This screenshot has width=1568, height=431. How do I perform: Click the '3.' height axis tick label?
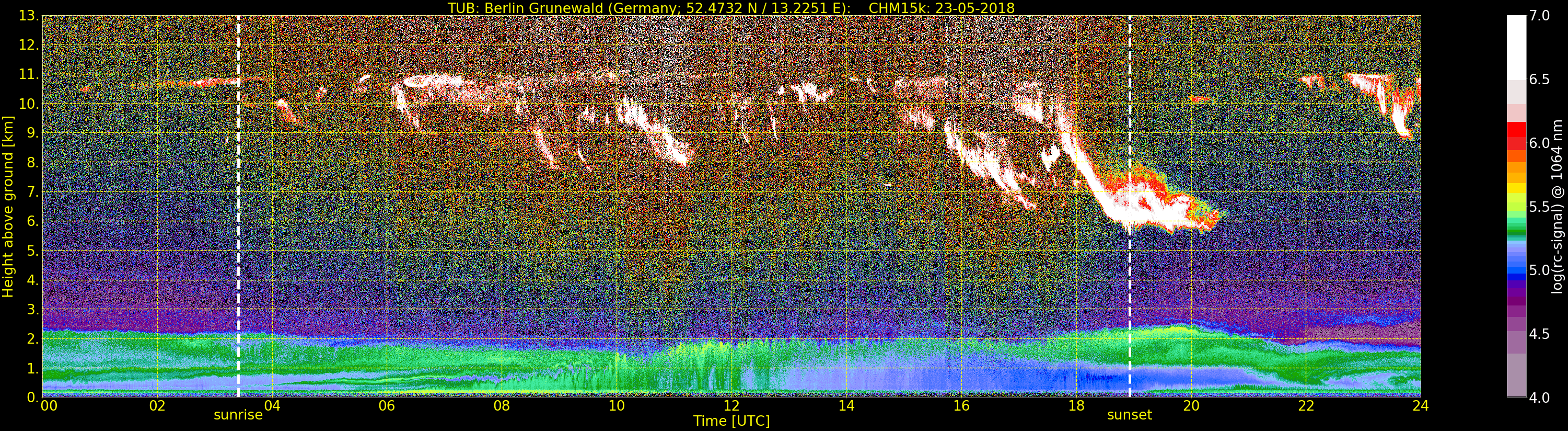tap(32, 309)
